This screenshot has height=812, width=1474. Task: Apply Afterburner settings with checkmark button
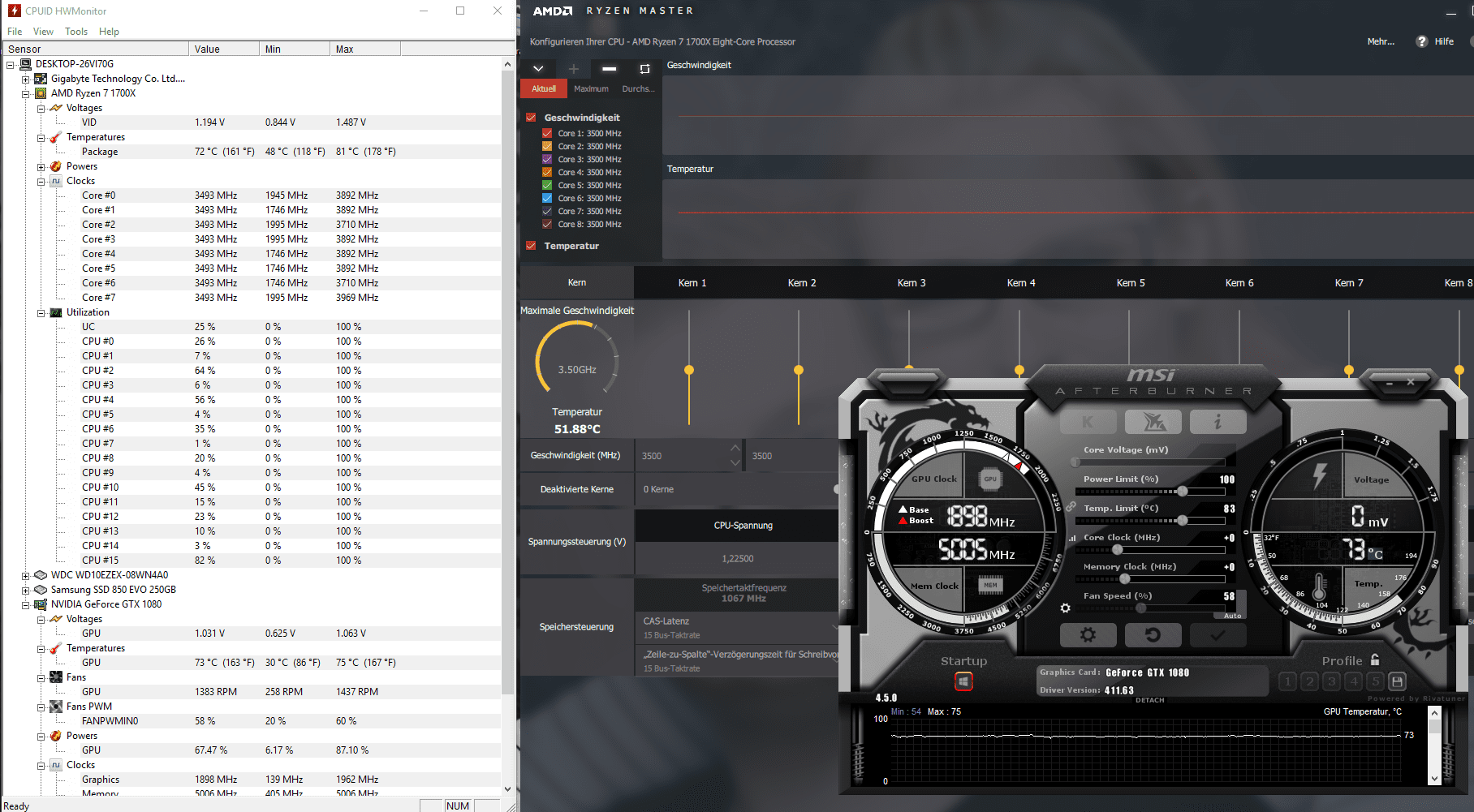click(x=1218, y=635)
